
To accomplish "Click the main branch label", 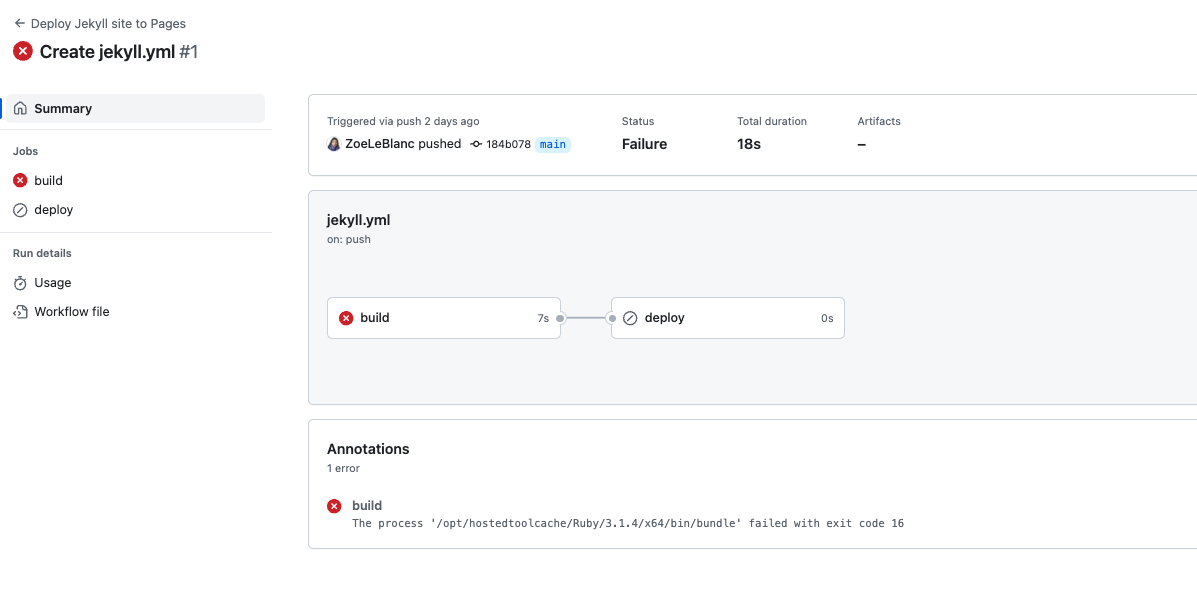I will click(x=553, y=144).
